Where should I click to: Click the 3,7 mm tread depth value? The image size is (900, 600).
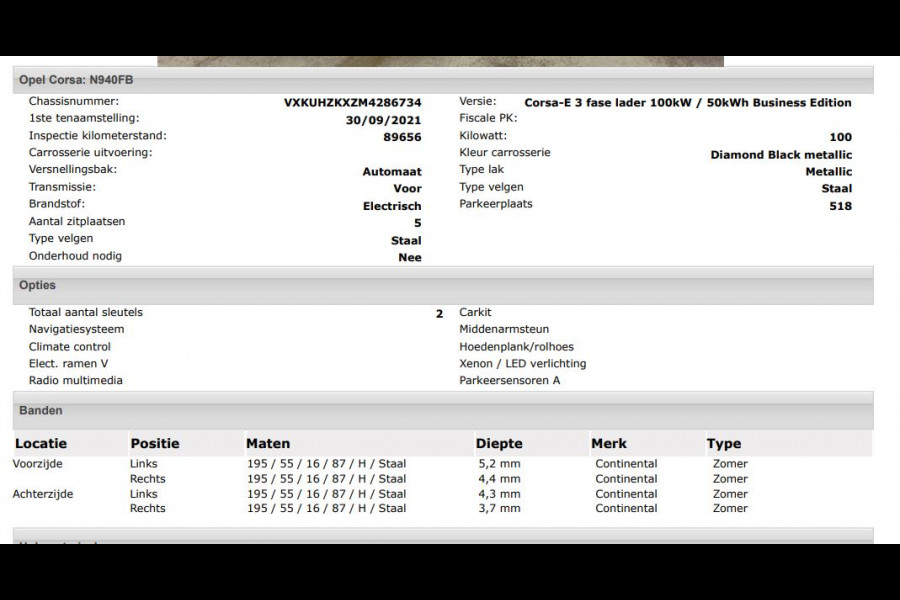(x=499, y=509)
